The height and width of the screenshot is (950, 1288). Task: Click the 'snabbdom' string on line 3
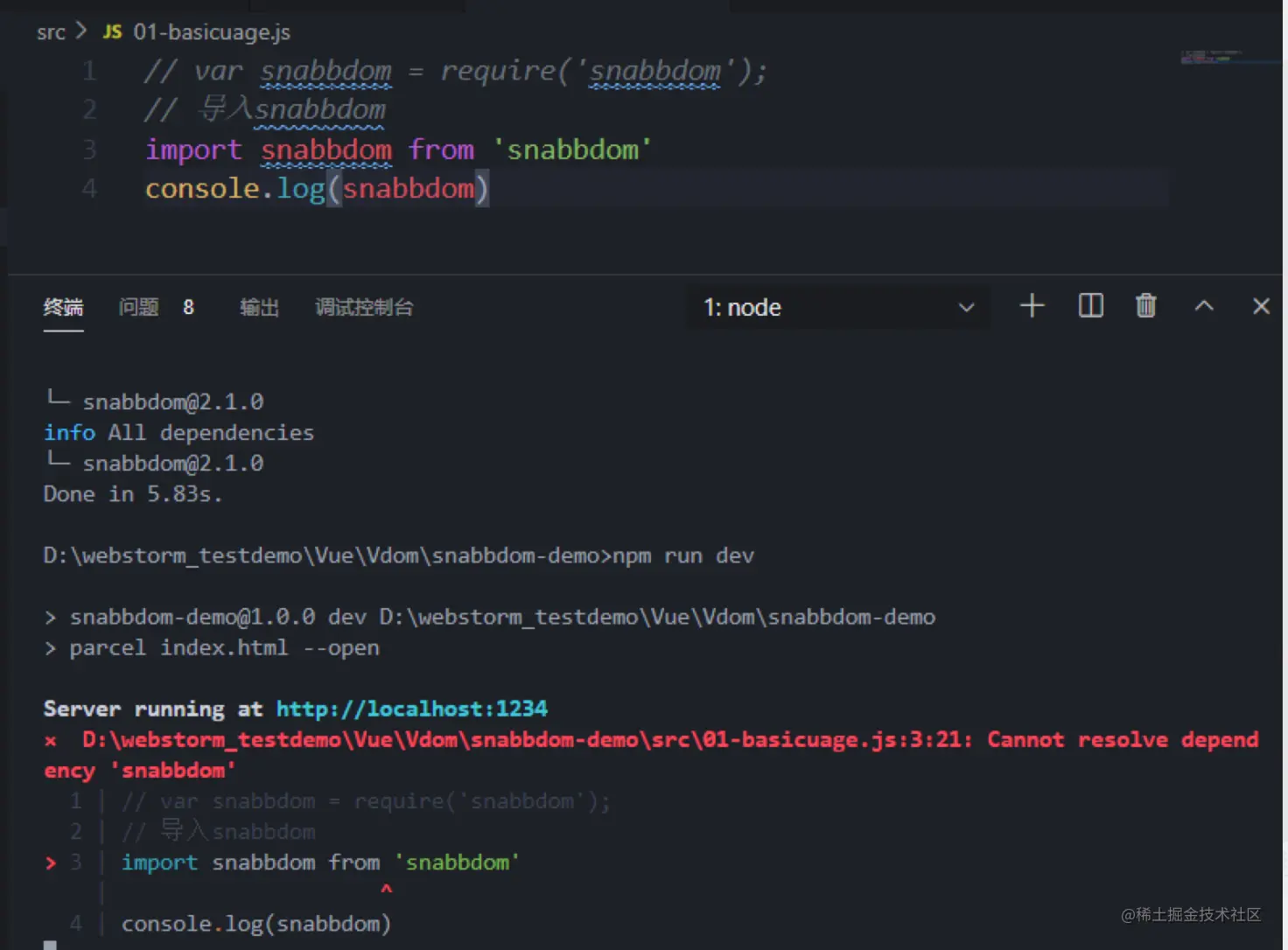(x=572, y=150)
